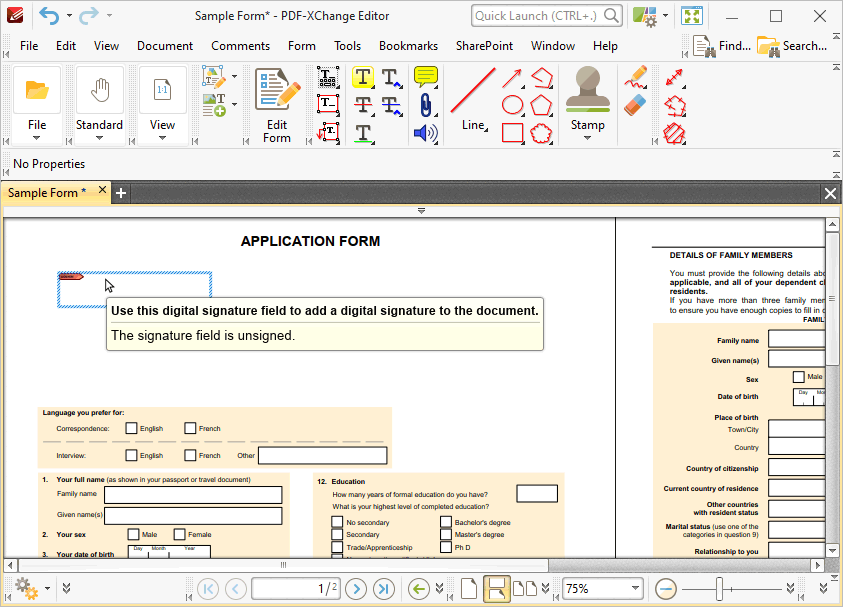Viewport: 843px width, 607px height.
Task: Select the Callout text tool
Action: point(327,132)
